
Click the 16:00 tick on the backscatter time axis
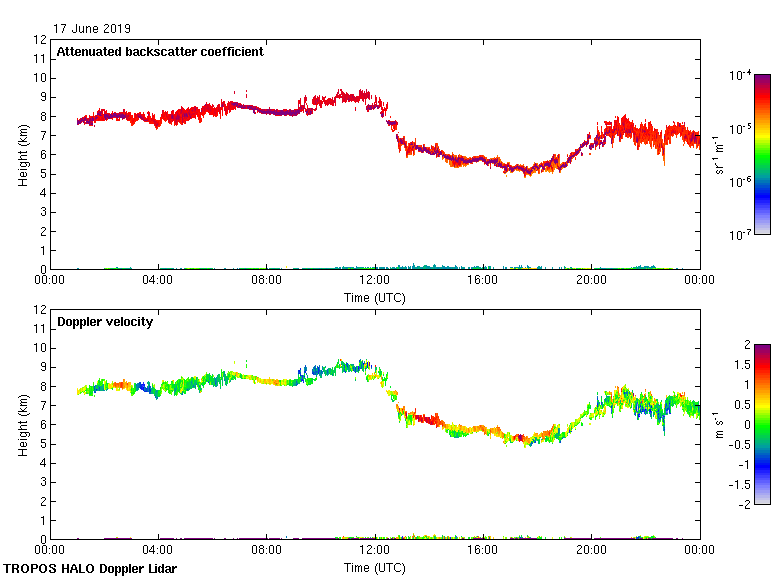pyautogui.click(x=483, y=280)
